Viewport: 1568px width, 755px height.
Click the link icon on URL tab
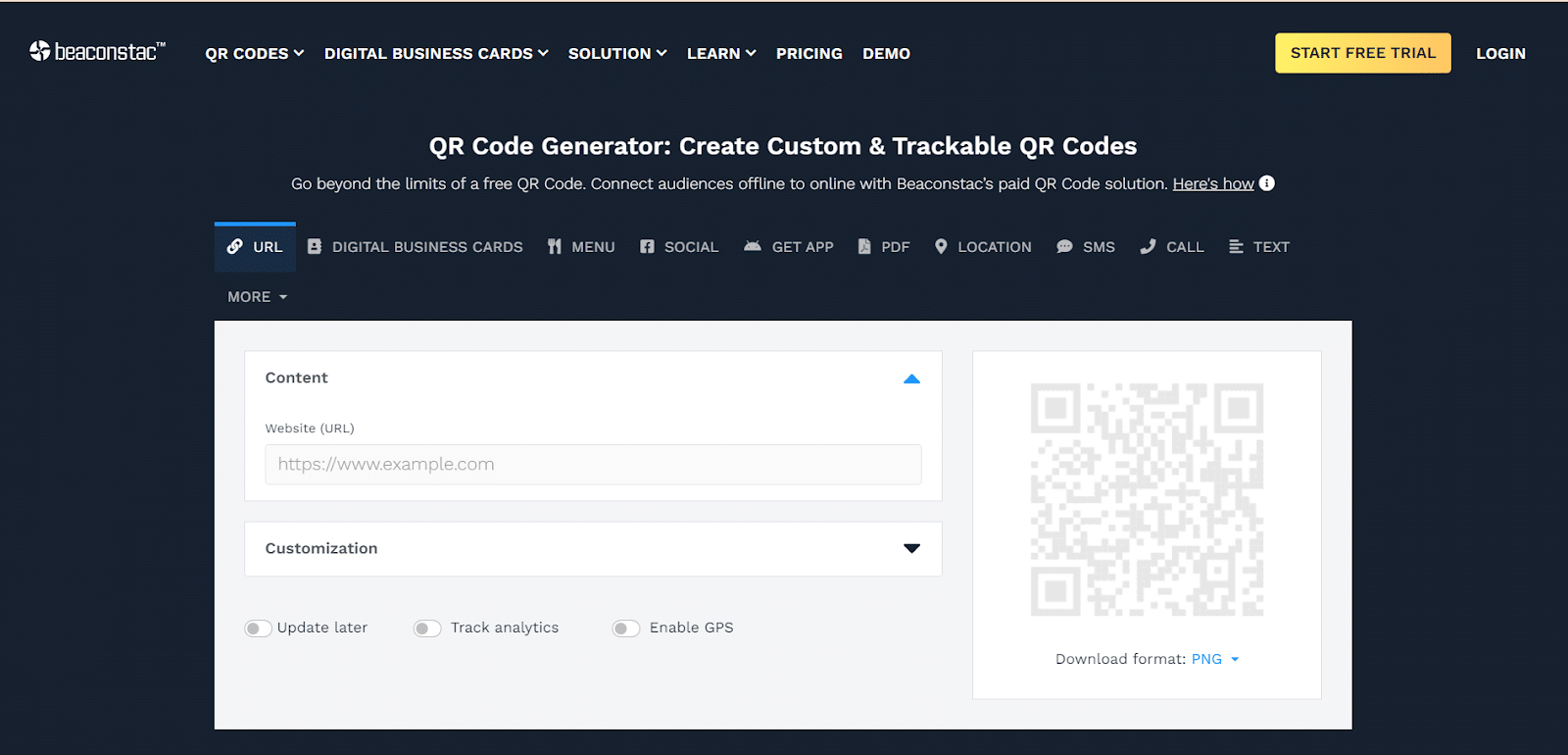coord(235,247)
